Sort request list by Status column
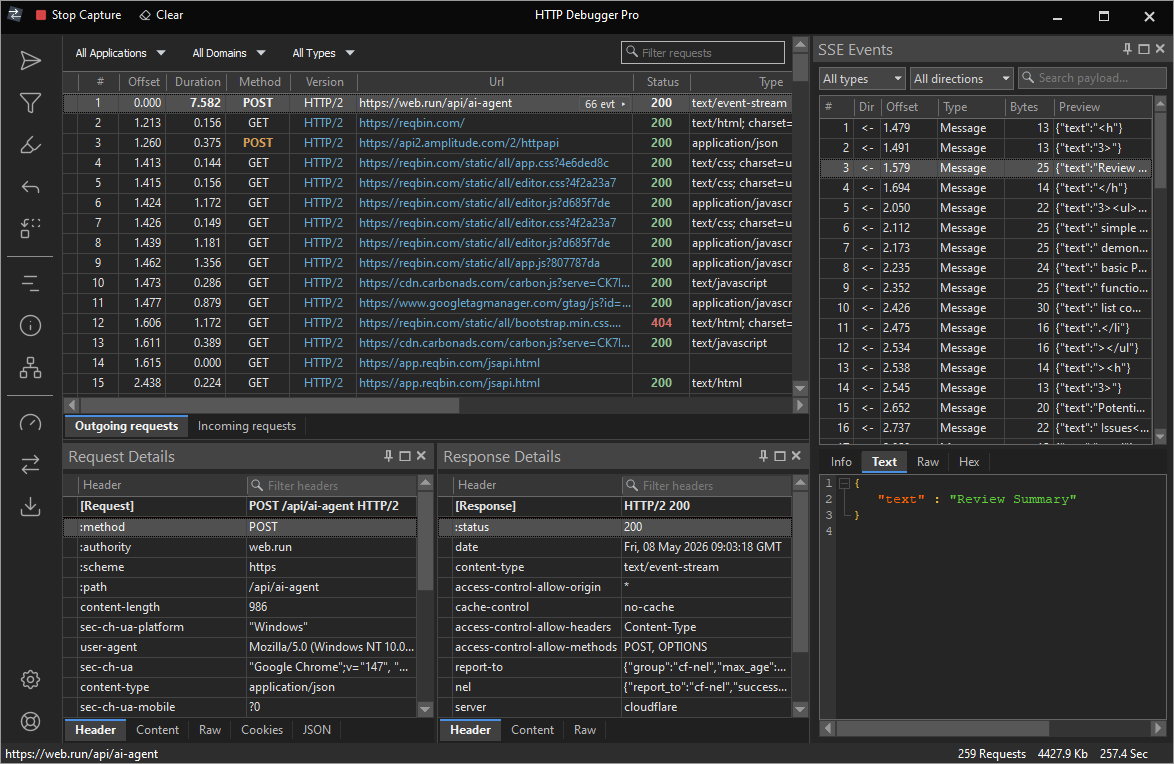The width and height of the screenshot is (1174, 764). [x=662, y=82]
